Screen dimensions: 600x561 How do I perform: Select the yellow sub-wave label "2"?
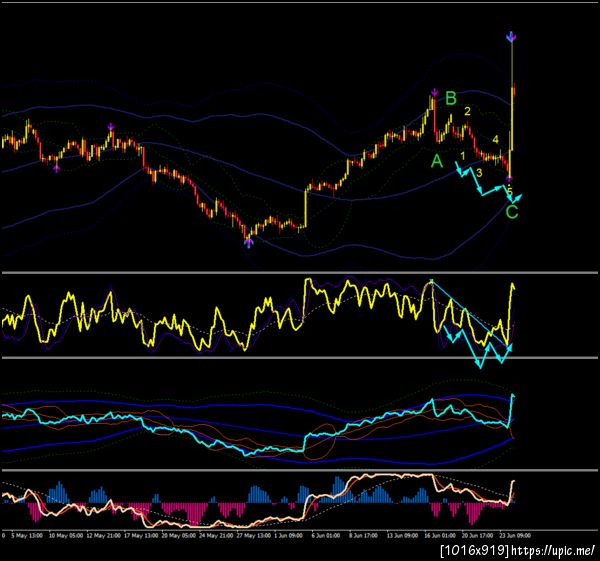coord(467,111)
